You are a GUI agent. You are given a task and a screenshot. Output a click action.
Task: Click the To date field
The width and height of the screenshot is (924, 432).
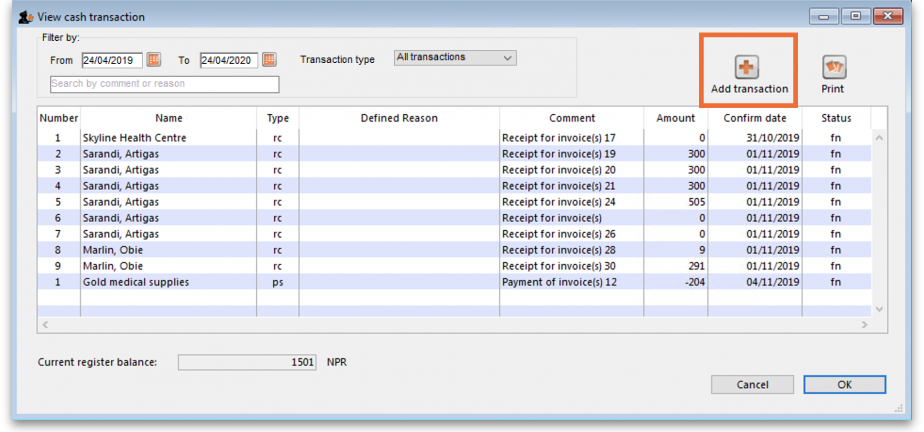pyautogui.click(x=229, y=60)
